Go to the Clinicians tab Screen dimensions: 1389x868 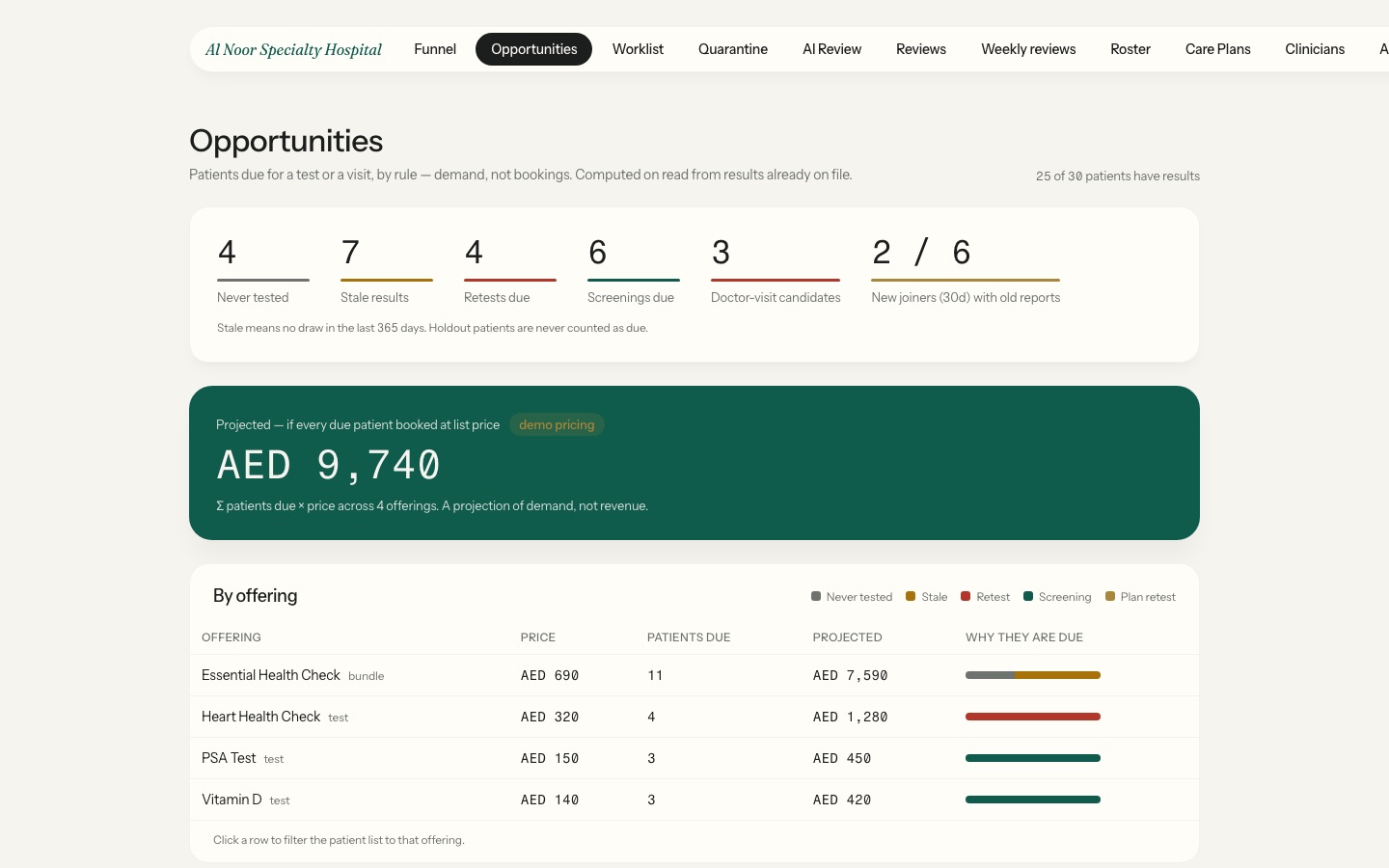coord(1315,49)
